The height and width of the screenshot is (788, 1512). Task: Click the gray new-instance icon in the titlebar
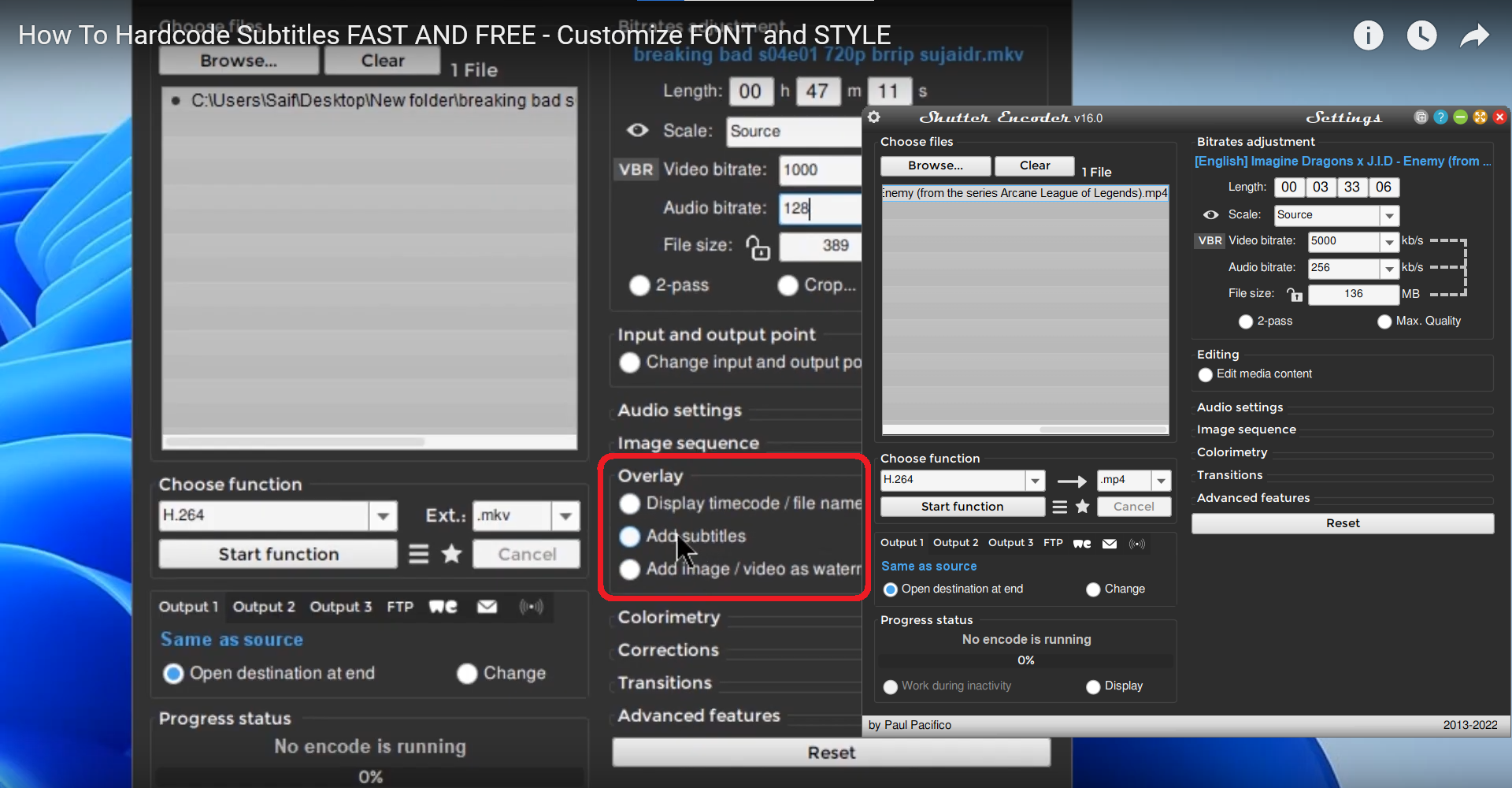click(1421, 117)
